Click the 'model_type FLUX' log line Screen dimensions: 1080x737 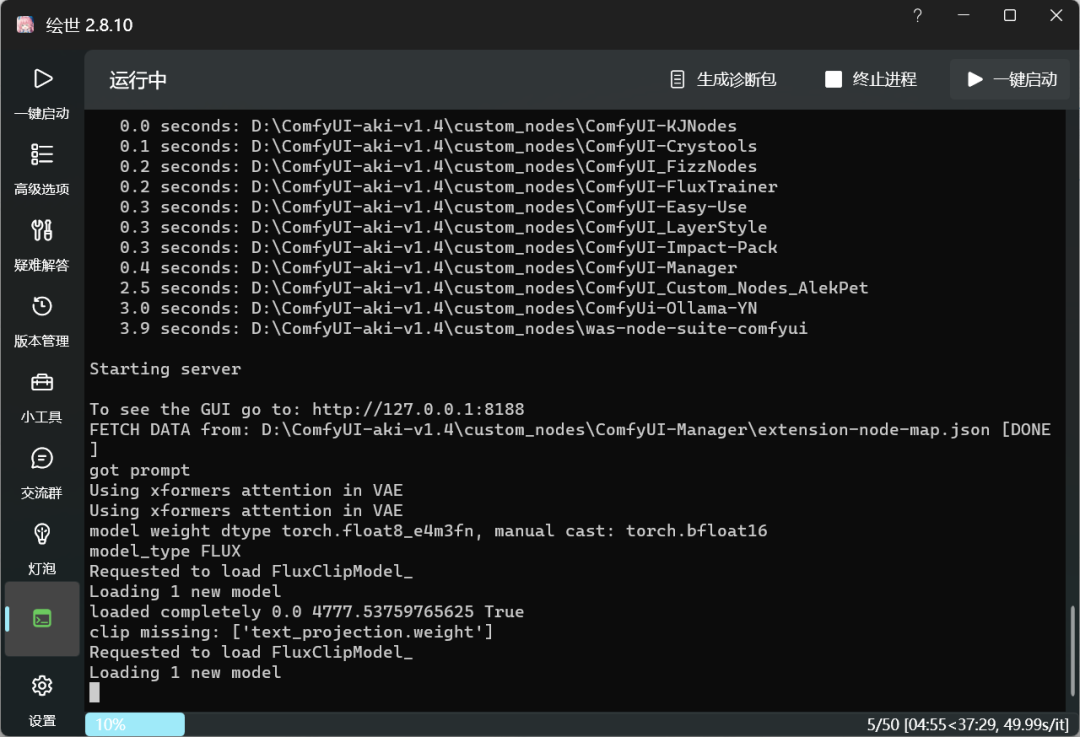[165, 551]
